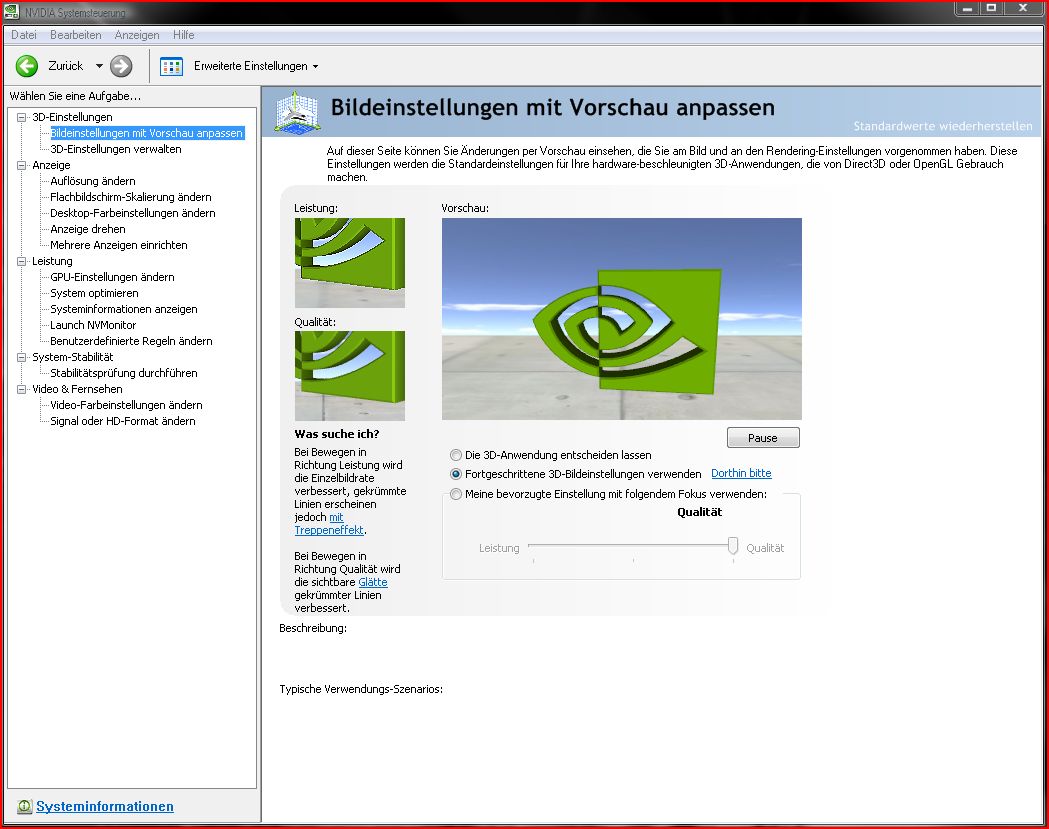The image size is (1049, 829).
Task: Select 'Bildeinstellungen mit Vorschau anpassen' tree item
Action: [147, 133]
